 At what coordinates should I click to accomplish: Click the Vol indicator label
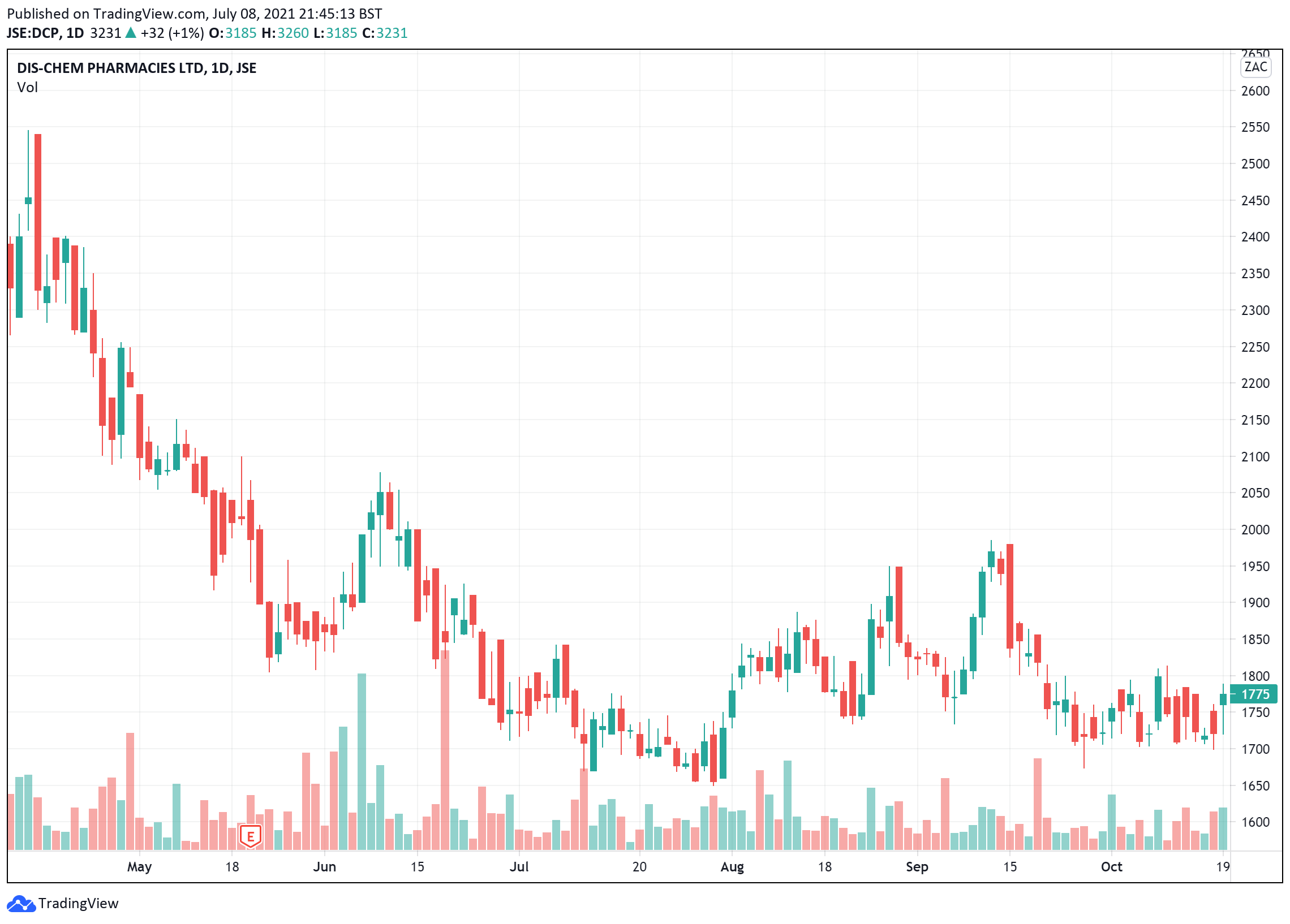tap(27, 88)
